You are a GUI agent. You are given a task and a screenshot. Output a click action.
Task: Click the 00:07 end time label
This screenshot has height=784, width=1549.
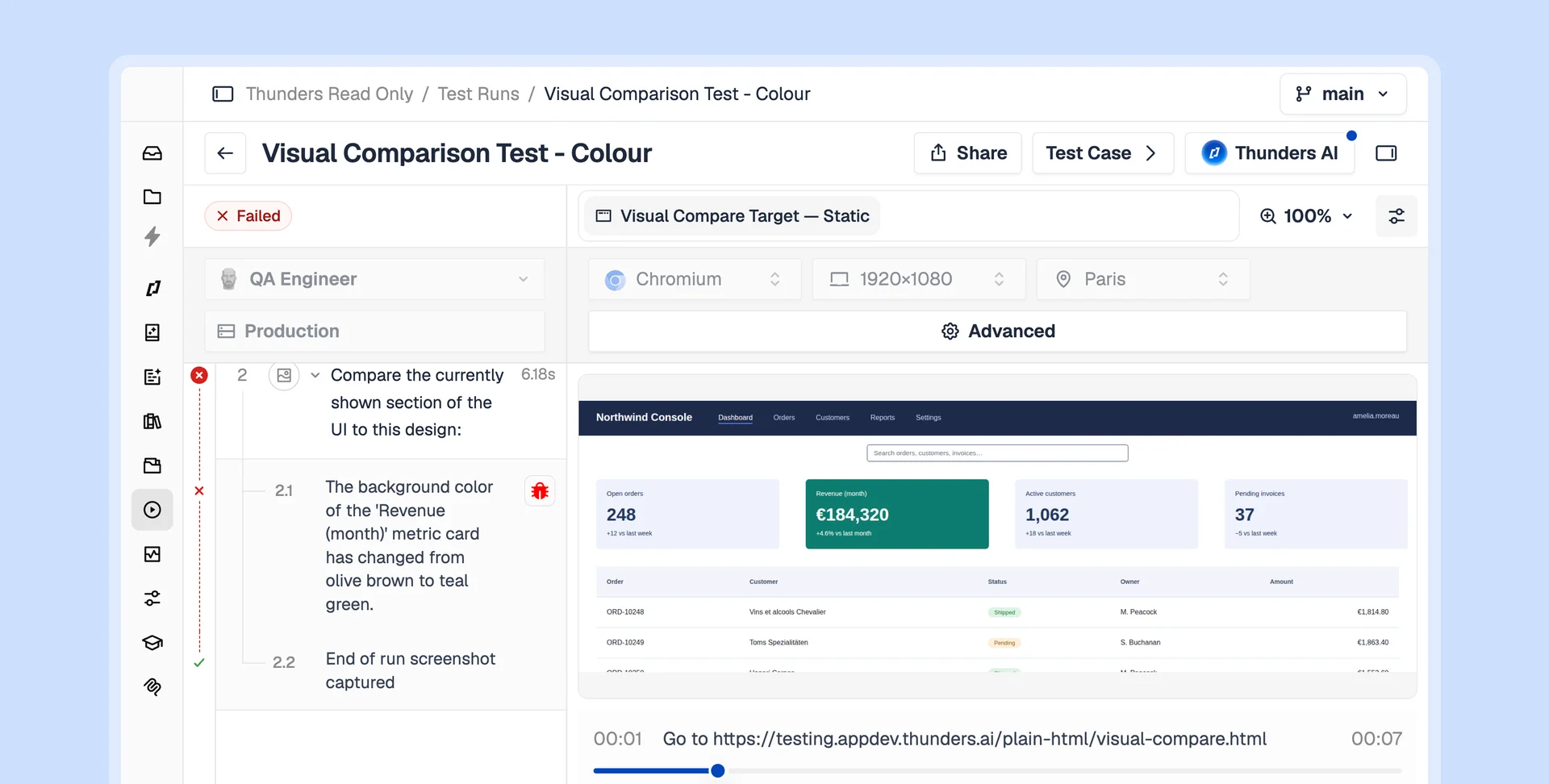[1377, 739]
